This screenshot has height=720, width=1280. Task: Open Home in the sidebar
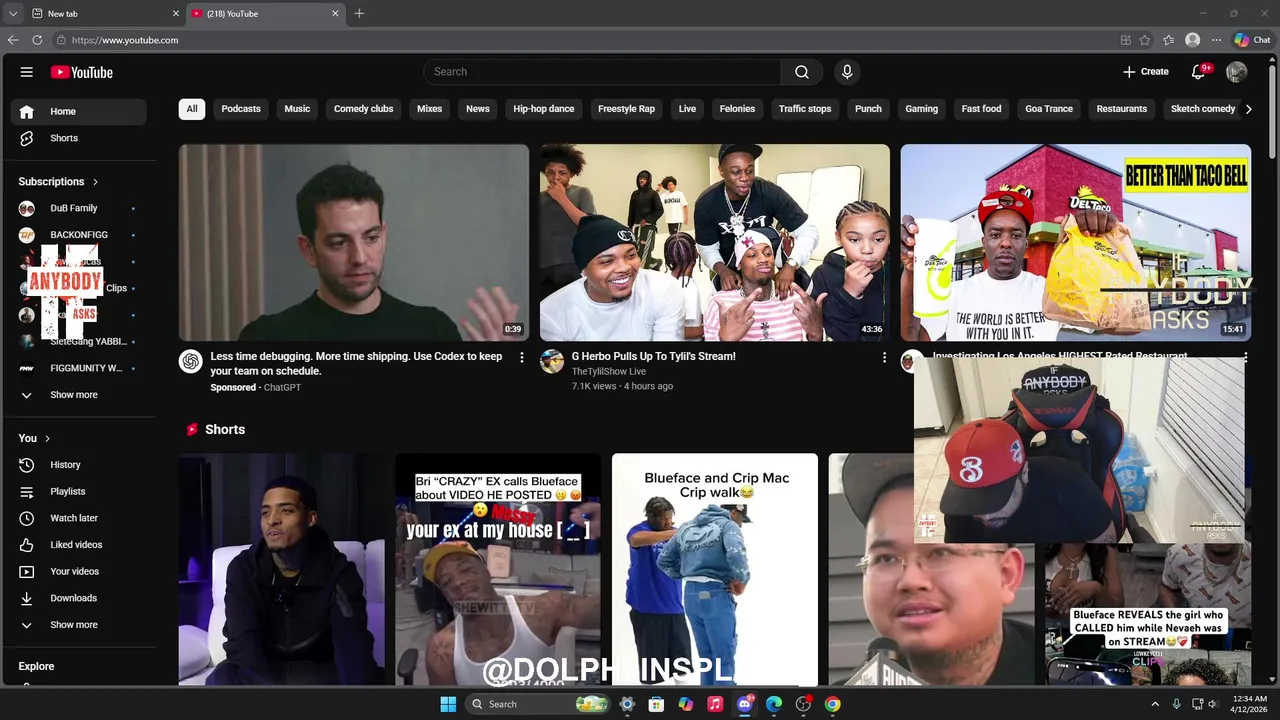tap(79, 112)
